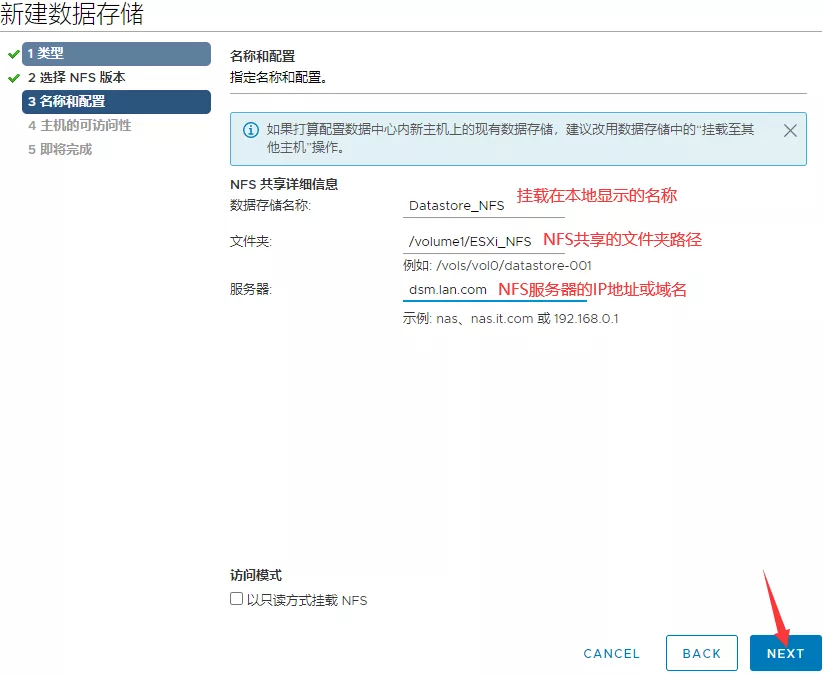
Task: Return to step 2 选择 NFS 版本
Action: 77,77
